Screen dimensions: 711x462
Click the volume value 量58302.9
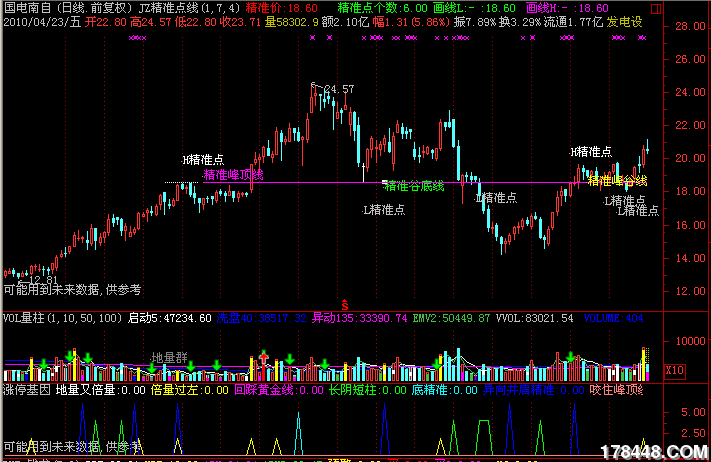coord(291,22)
